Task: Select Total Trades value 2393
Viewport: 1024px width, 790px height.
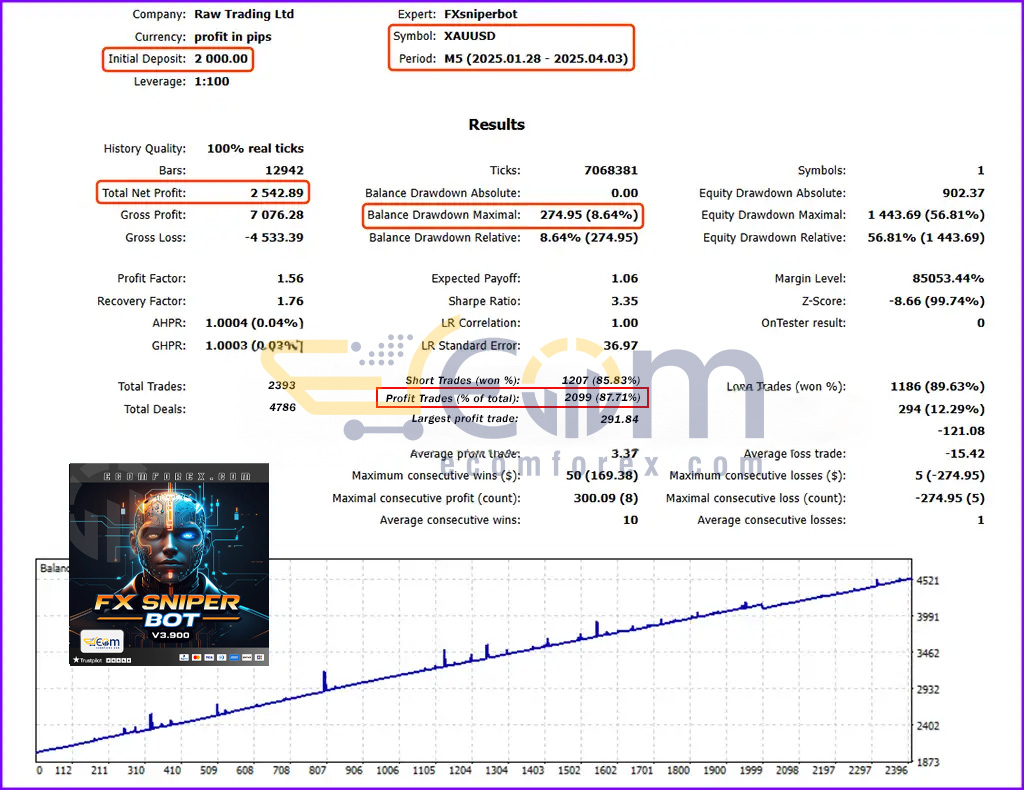Action: click(281, 385)
